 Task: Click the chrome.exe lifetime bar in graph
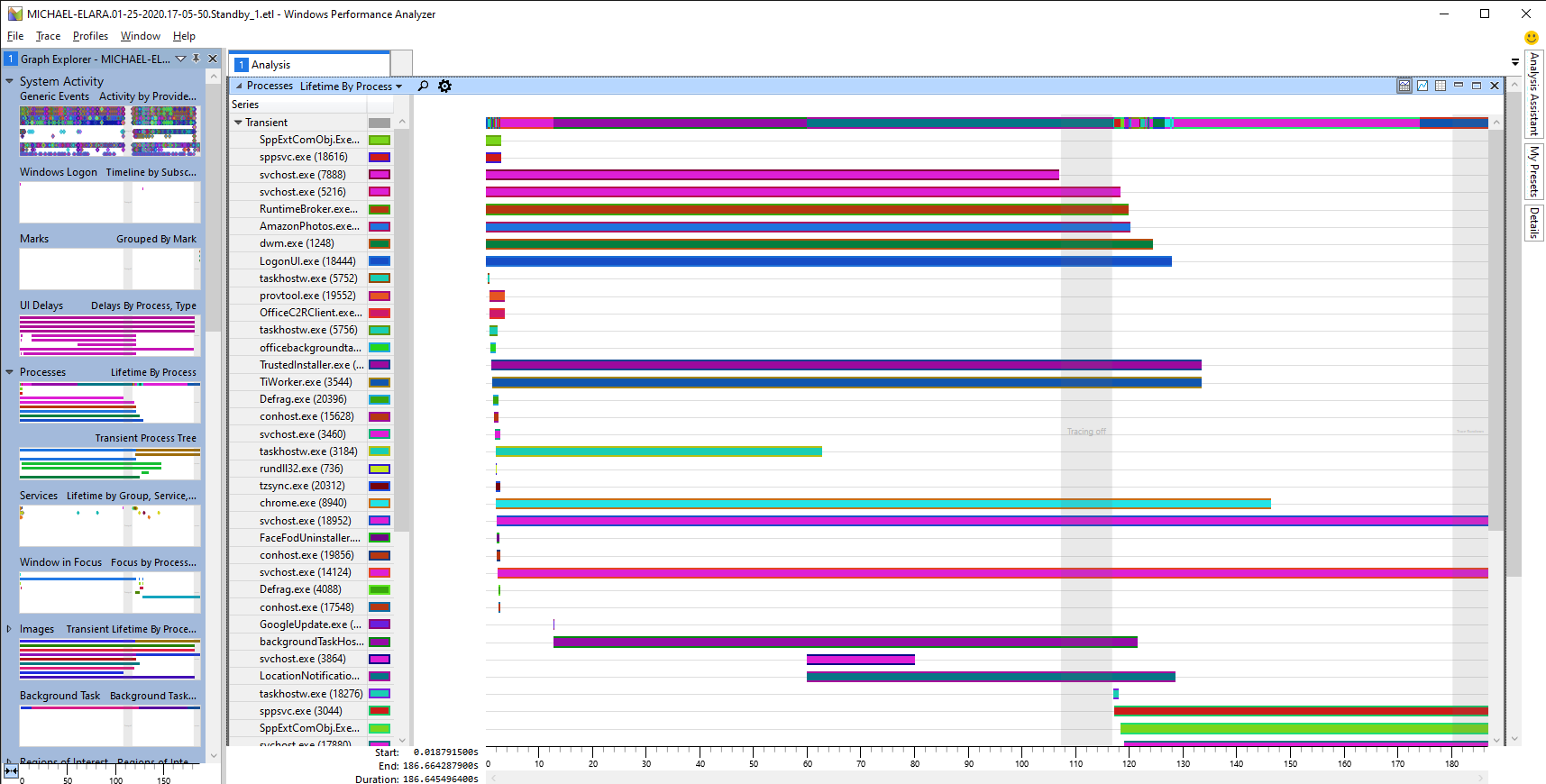(883, 504)
